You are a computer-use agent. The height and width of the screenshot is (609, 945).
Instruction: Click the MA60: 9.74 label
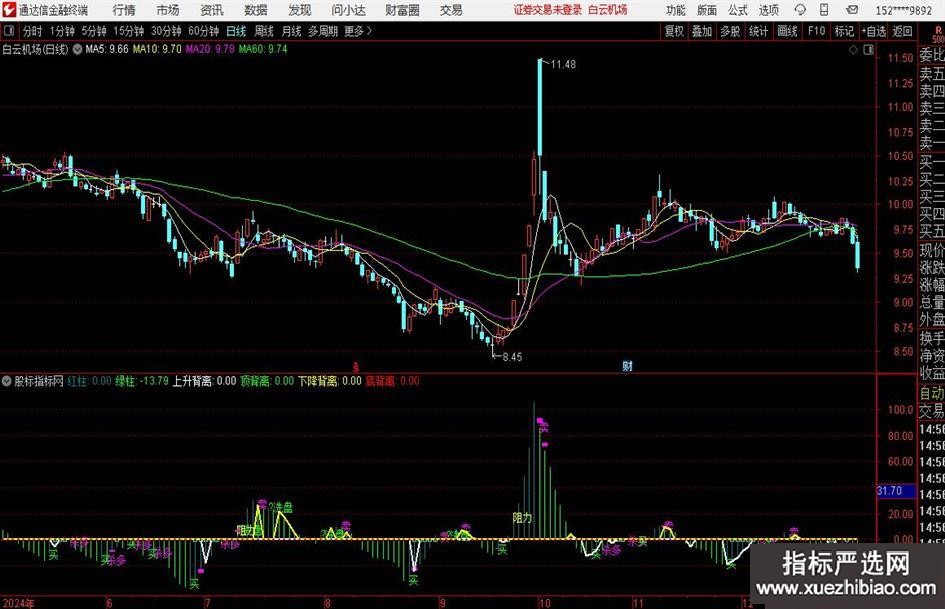(263, 49)
